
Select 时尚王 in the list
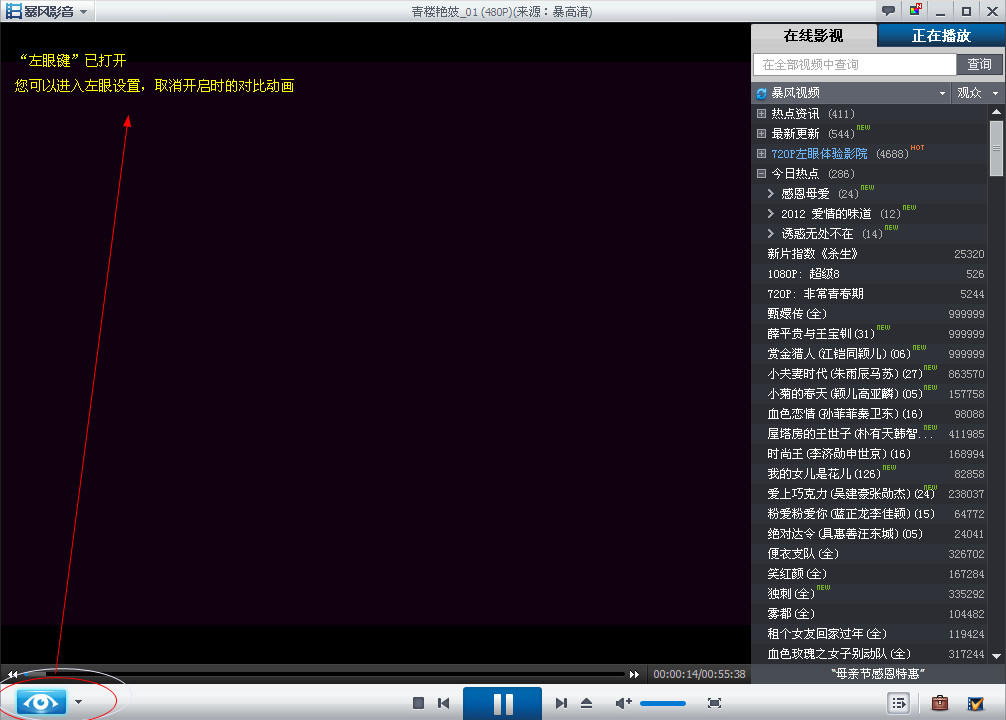(x=870, y=454)
